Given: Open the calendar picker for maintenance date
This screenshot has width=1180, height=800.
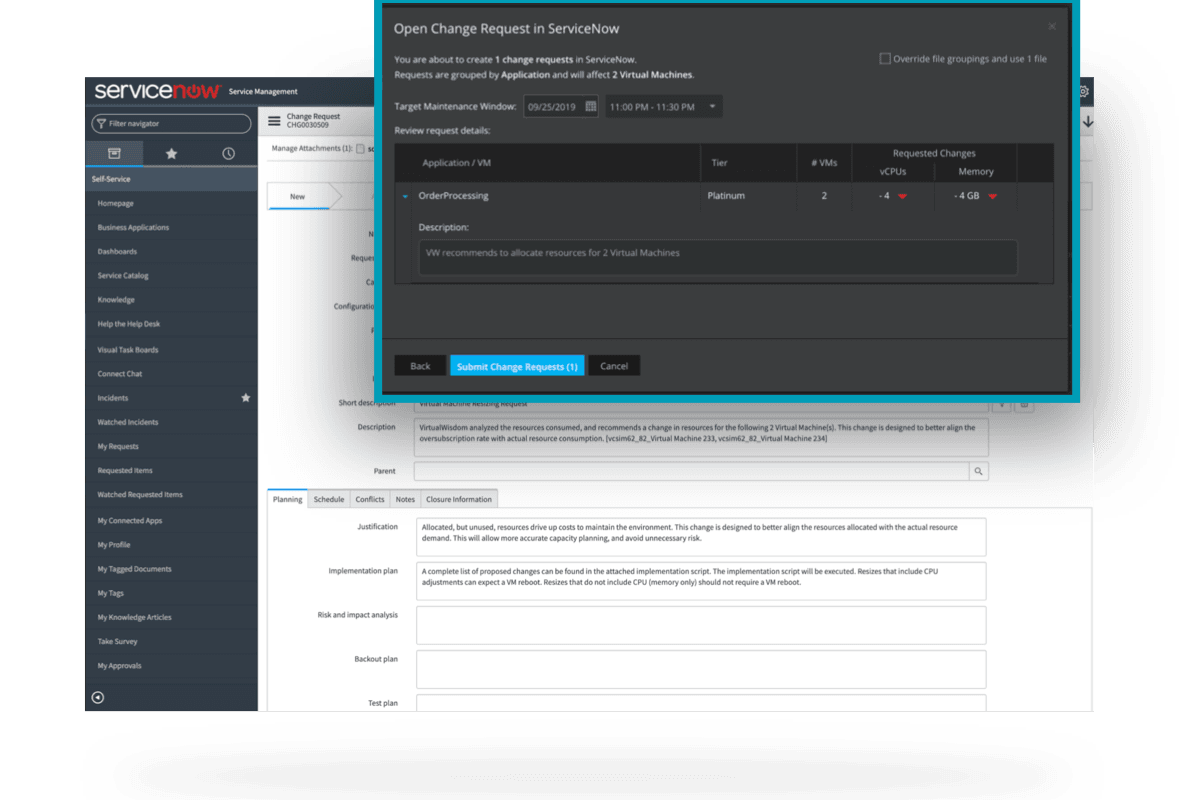Looking at the screenshot, I should (x=591, y=106).
